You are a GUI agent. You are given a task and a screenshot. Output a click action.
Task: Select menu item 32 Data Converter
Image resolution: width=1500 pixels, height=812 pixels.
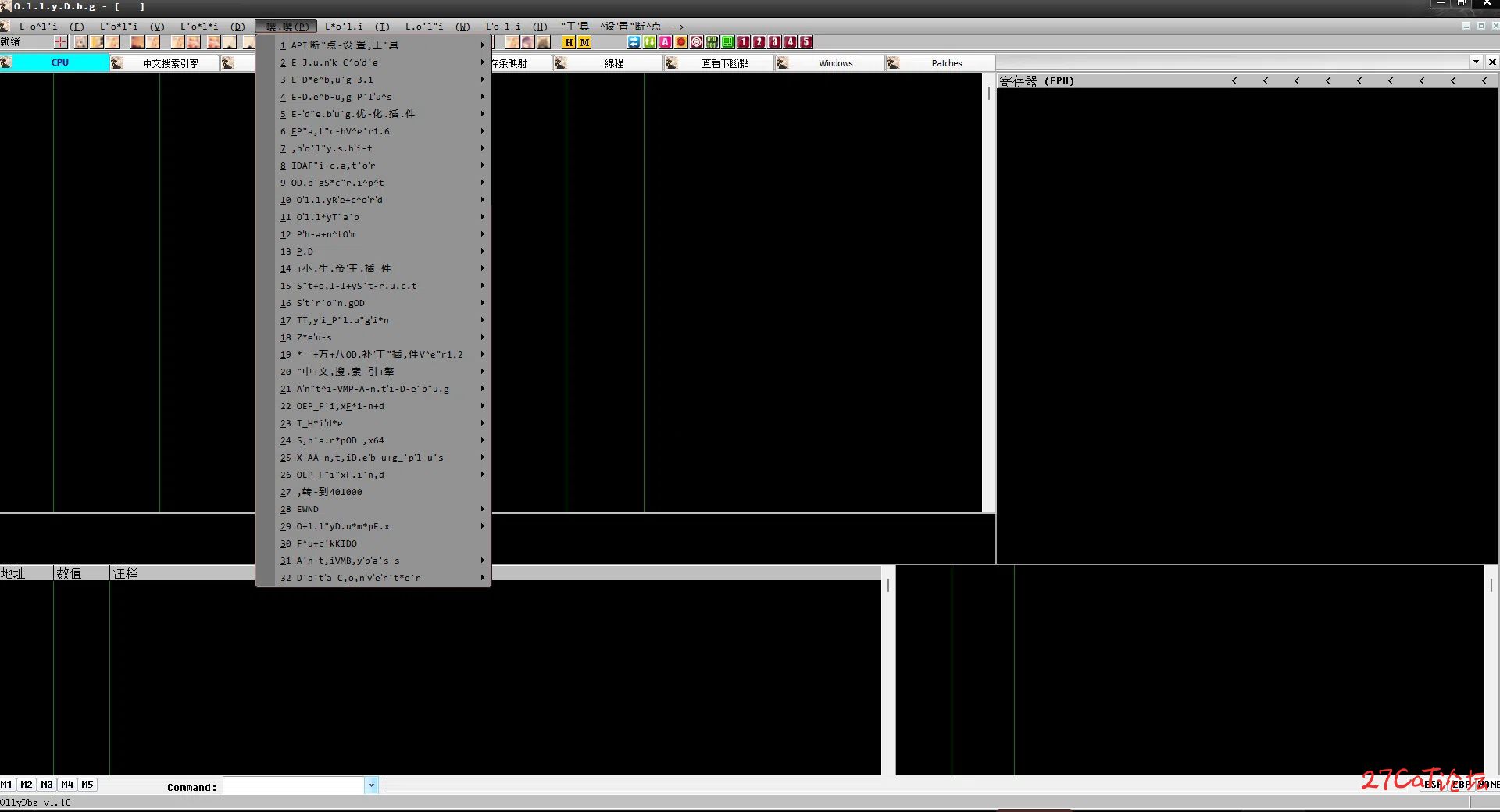[x=373, y=578]
